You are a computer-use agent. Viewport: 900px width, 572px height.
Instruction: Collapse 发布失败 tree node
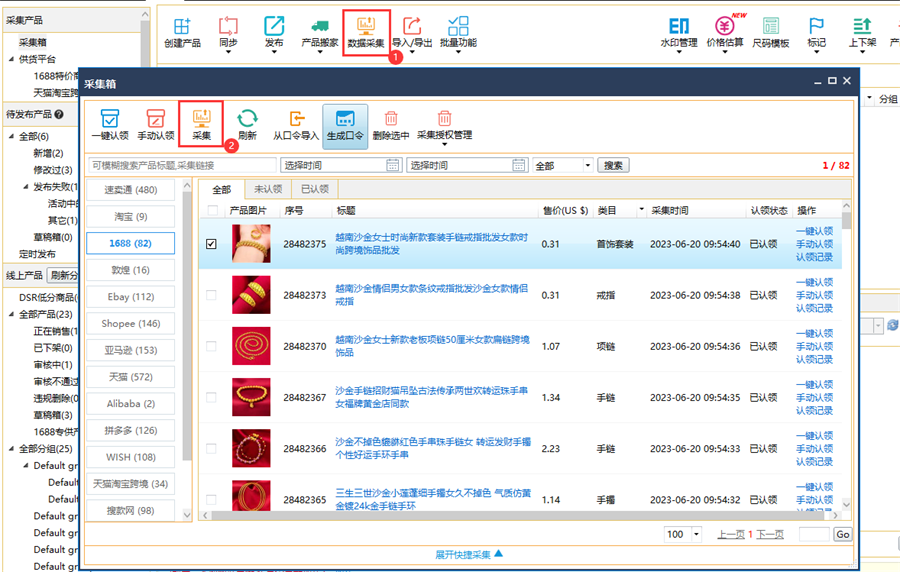(26, 187)
